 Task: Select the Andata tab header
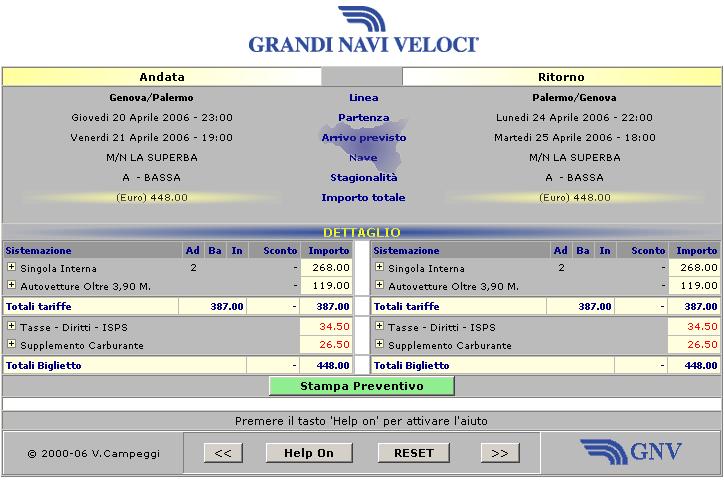[x=162, y=77]
